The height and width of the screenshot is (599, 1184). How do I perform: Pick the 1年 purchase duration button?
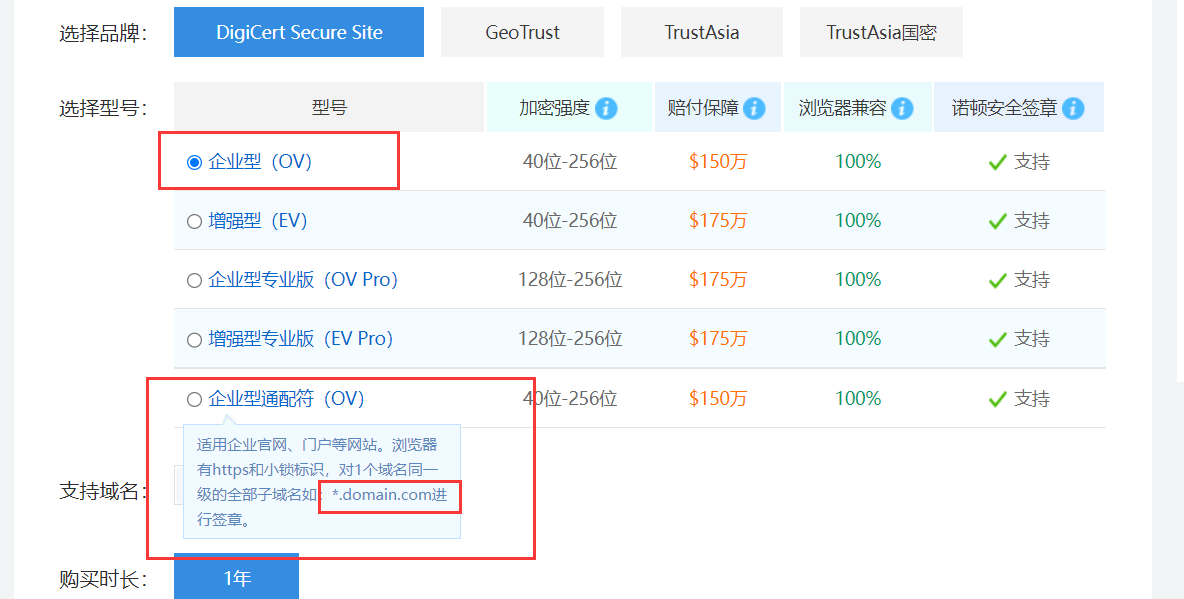coord(236,578)
